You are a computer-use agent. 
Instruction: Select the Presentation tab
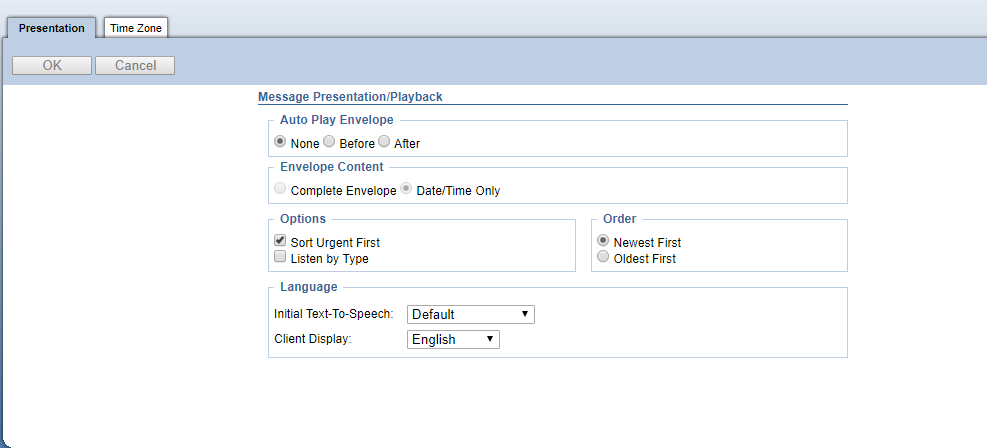52,28
